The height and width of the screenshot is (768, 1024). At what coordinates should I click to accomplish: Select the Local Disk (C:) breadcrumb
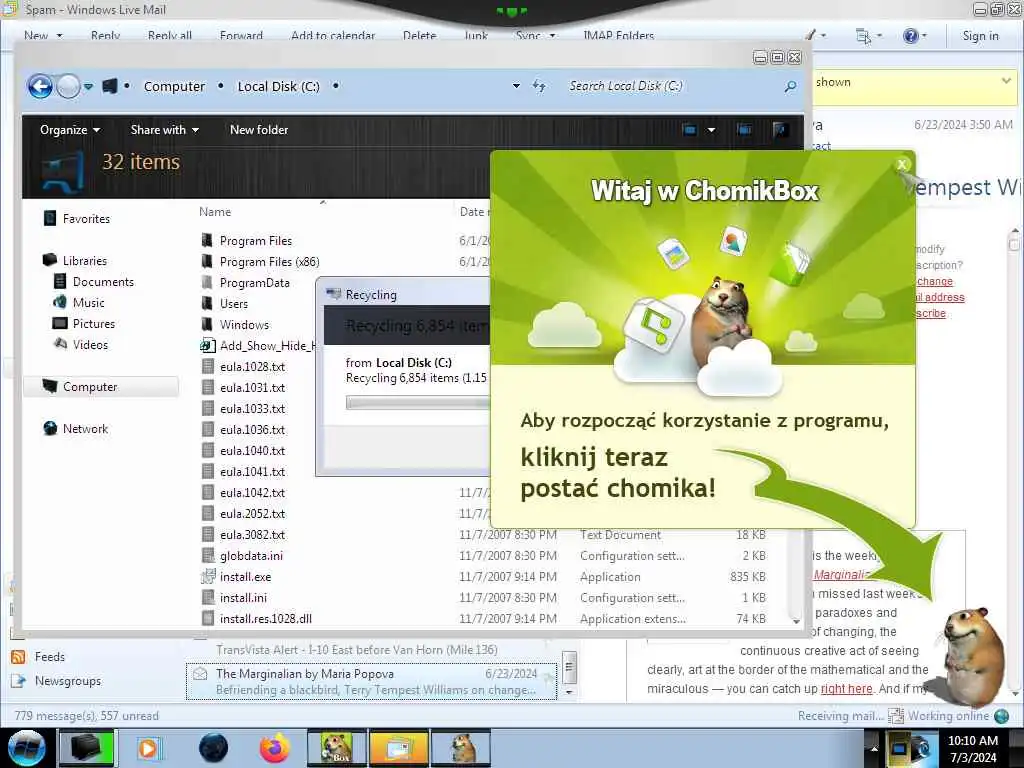[279, 86]
